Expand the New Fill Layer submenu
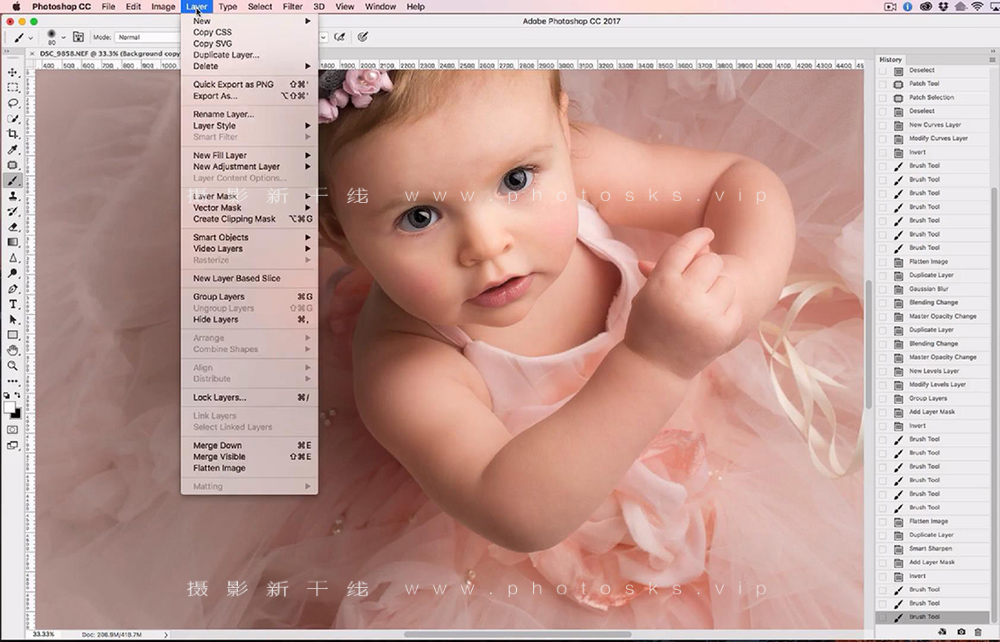 (x=249, y=155)
